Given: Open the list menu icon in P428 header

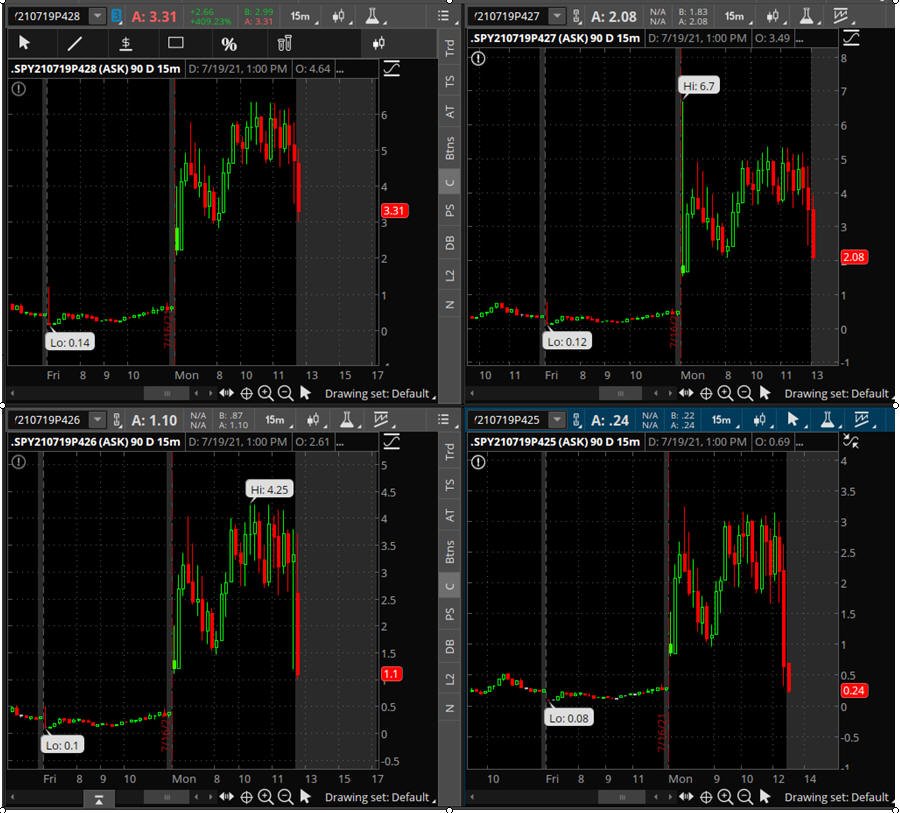Looking at the screenshot, I should (x=443, y=16).
